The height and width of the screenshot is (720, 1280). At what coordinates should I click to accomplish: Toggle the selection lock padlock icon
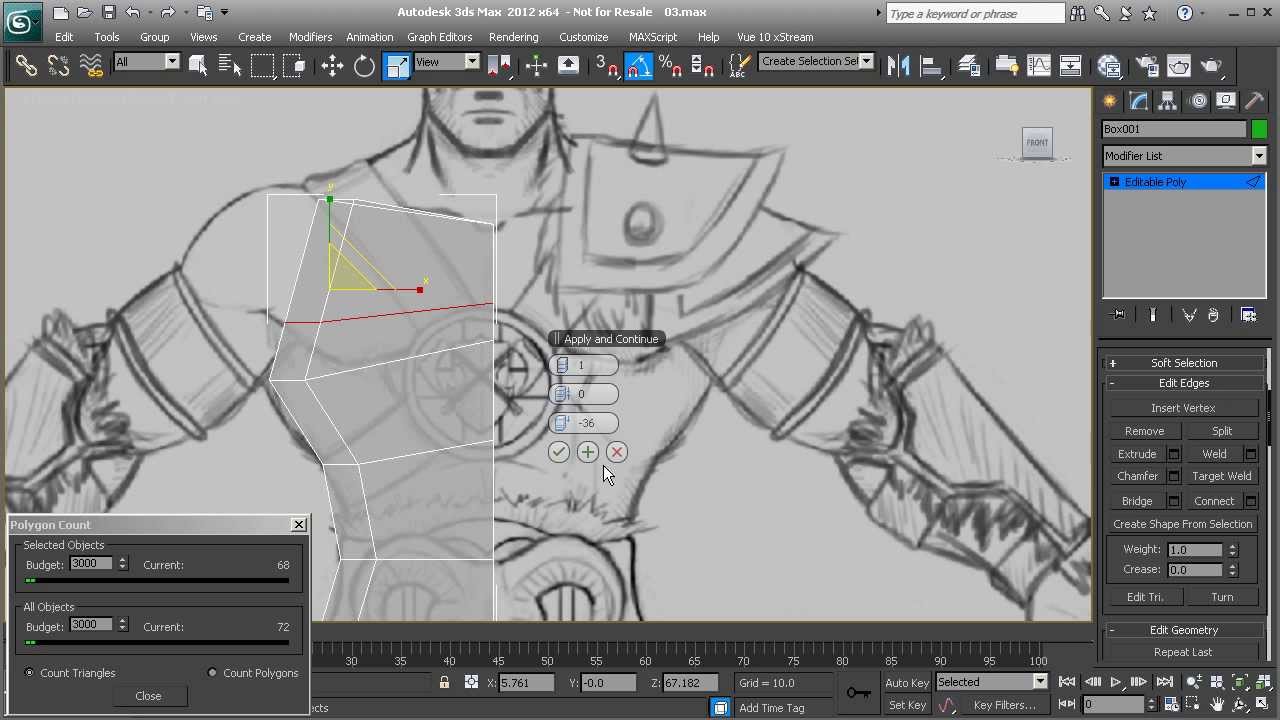tap(444, 682)
